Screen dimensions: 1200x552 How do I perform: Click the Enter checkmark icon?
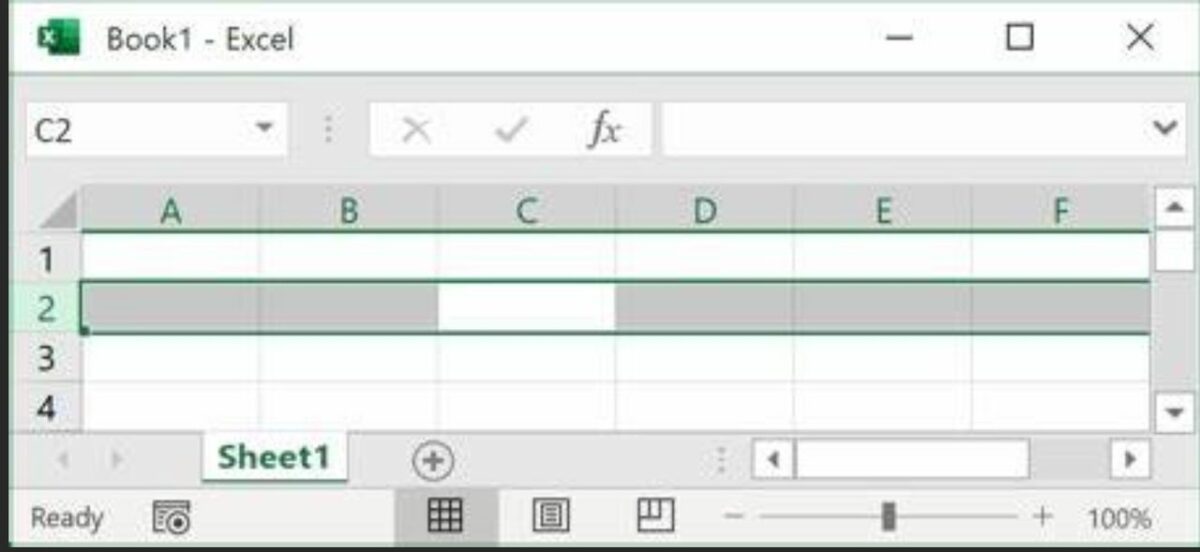point(511,130)
